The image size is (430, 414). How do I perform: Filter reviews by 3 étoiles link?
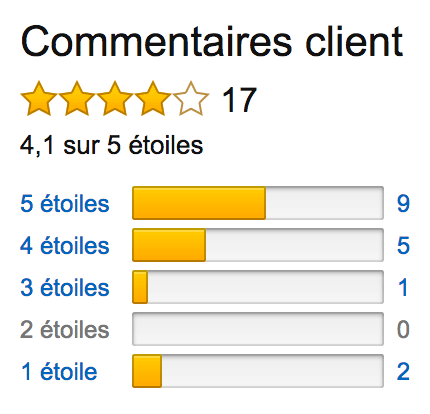point(65,287)
